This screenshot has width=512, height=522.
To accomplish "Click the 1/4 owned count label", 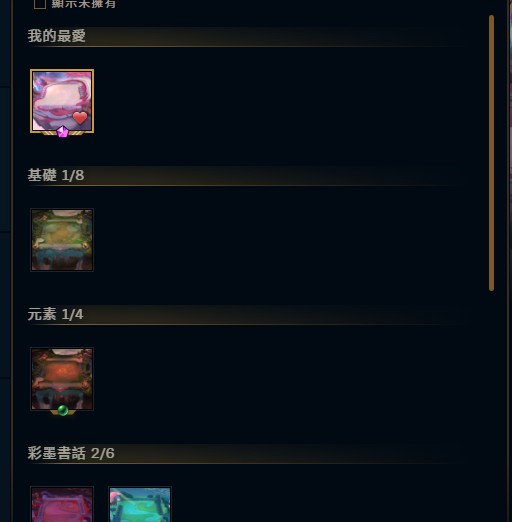I will (x=72, y=315).
